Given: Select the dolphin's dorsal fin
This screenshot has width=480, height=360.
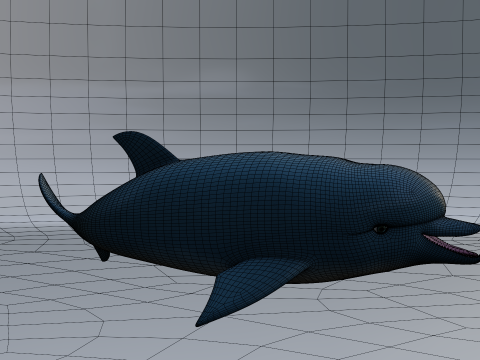Looking at the screenshot, I should 145,152.
